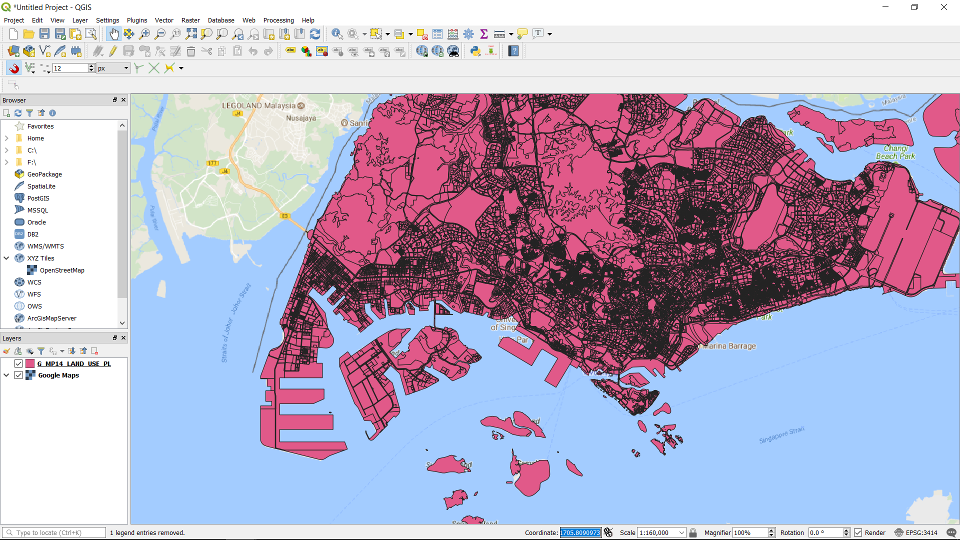960x540 pixels.
Task: Expand the C:\ drive in Browser
Action: (7, 150)
